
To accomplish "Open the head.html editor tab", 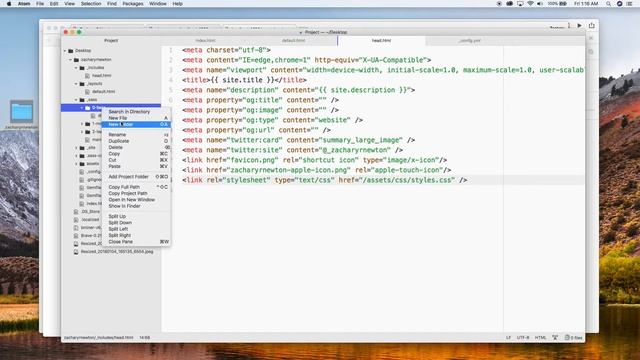I will click(x=381, y=40).
